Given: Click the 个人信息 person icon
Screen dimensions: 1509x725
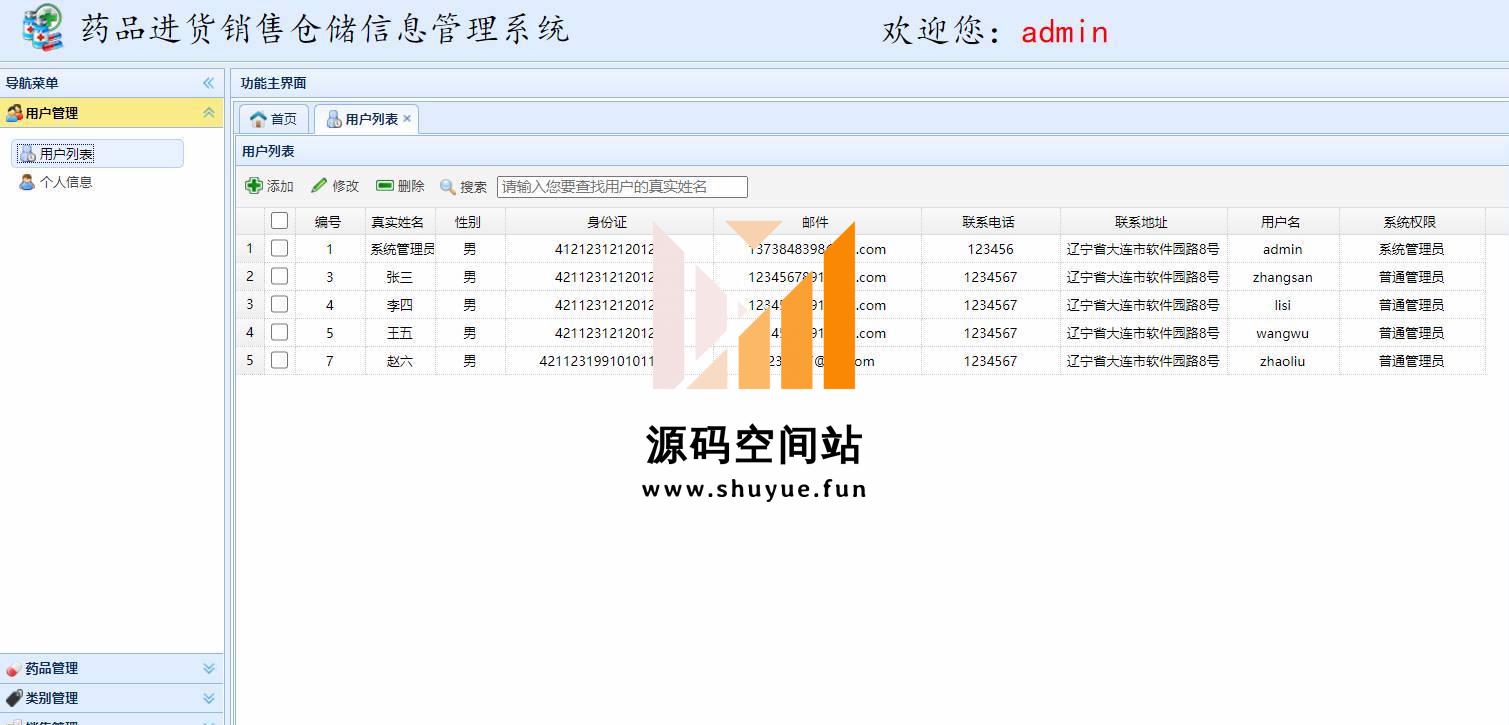Looking at the screenshot, I should pyautogui.click(x=27, y=182).
